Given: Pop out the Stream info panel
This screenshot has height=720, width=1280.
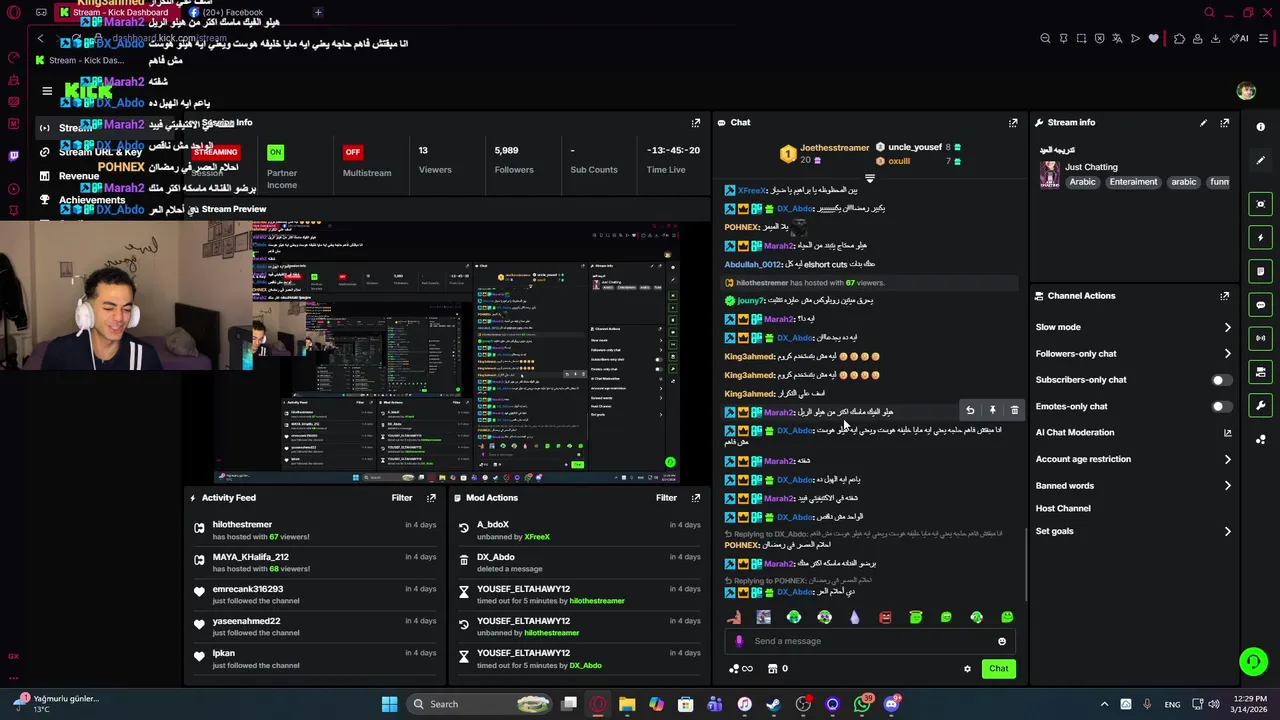Looking at the screenshot, I should pyautogui.click(x=1225, y=123).
